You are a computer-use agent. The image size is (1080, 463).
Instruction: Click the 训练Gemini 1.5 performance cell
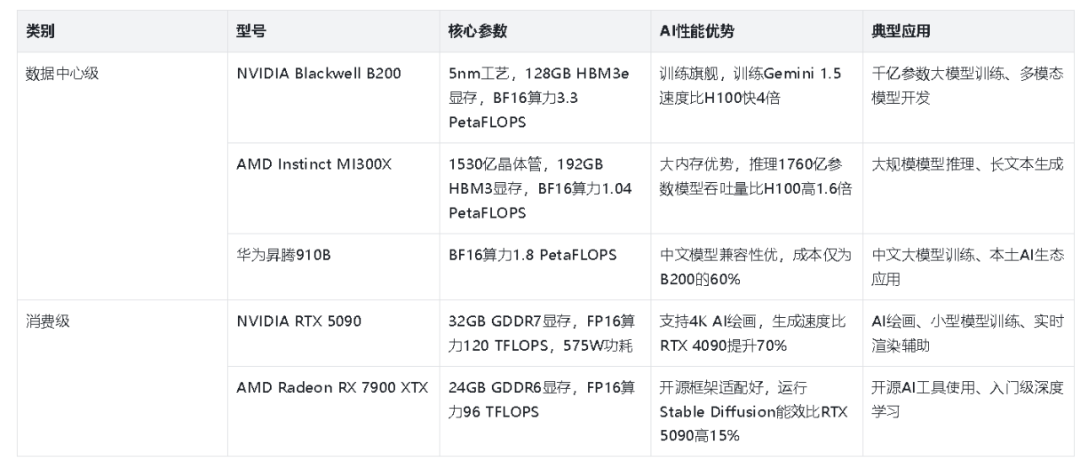(x=756, y=98)
